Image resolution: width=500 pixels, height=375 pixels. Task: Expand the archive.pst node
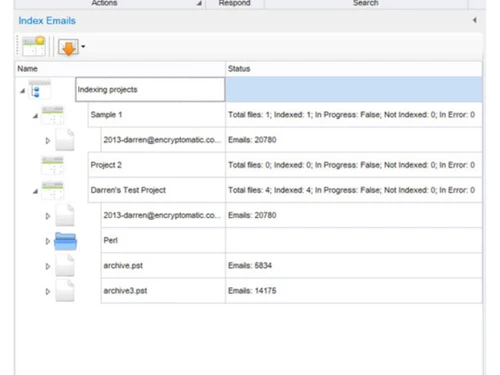pos(48,266)
